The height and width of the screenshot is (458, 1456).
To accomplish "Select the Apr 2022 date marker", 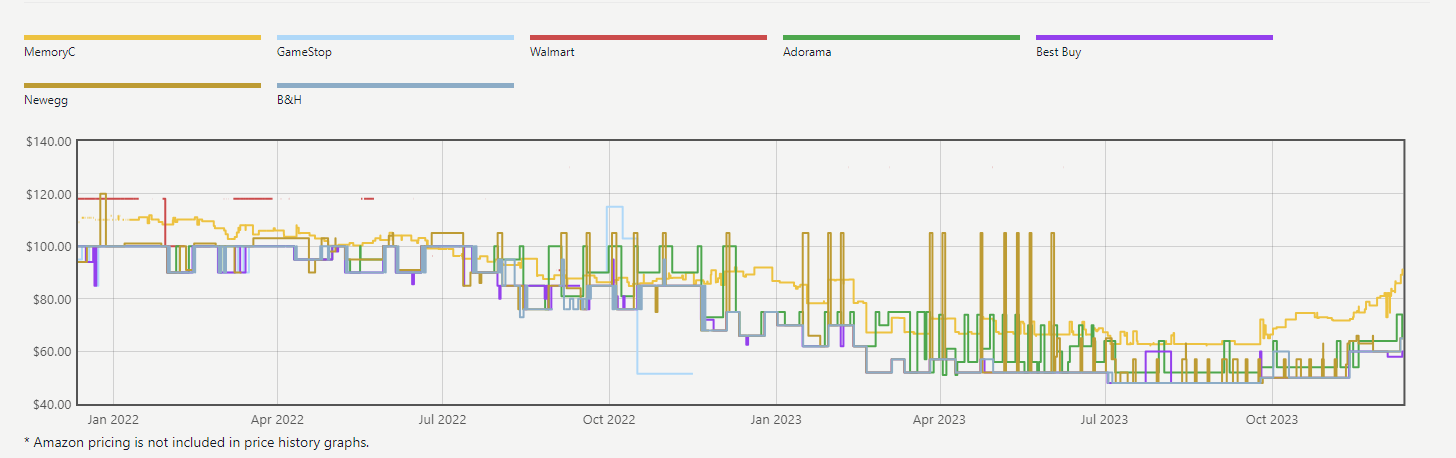I will pyautogui.click(x=276, y=420).
